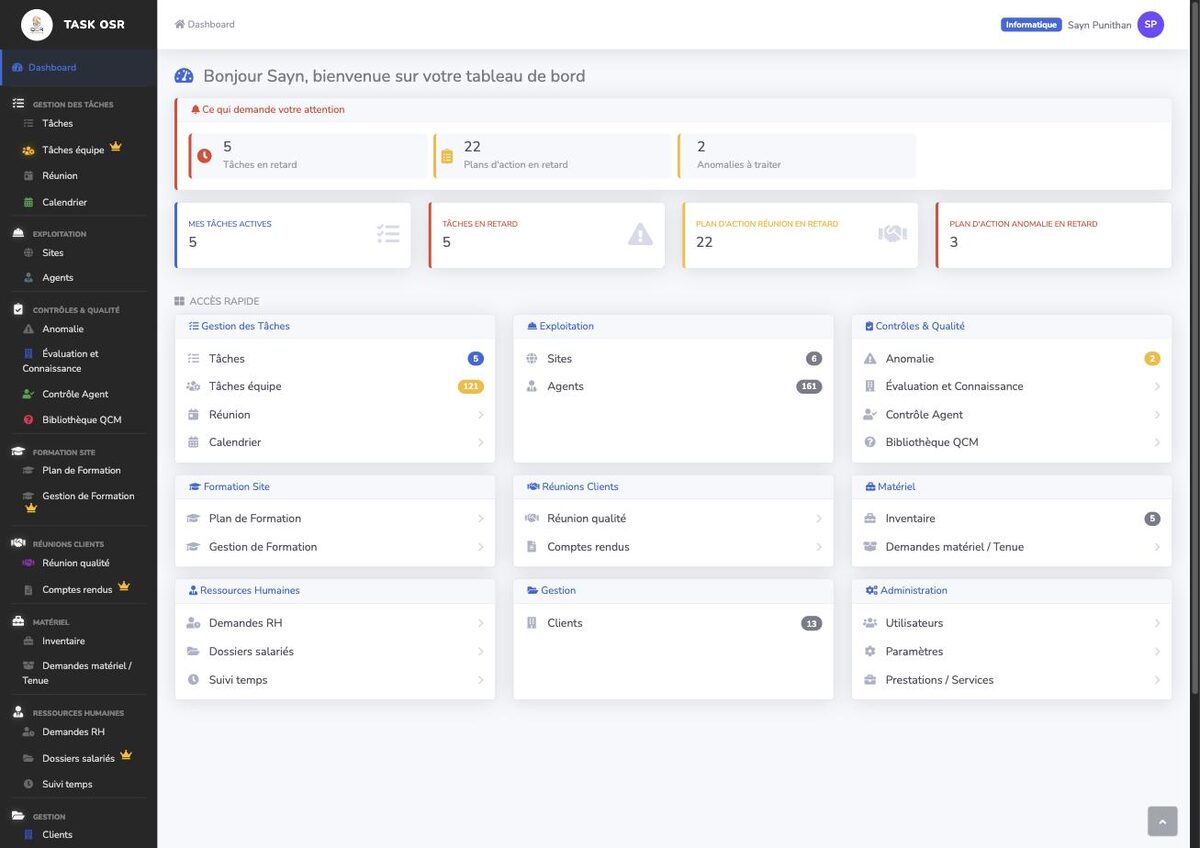1200x848 pixels.
Task: Click the warning triangle icon in the Tâches en retard card
Action: click(x=640, y=234)
